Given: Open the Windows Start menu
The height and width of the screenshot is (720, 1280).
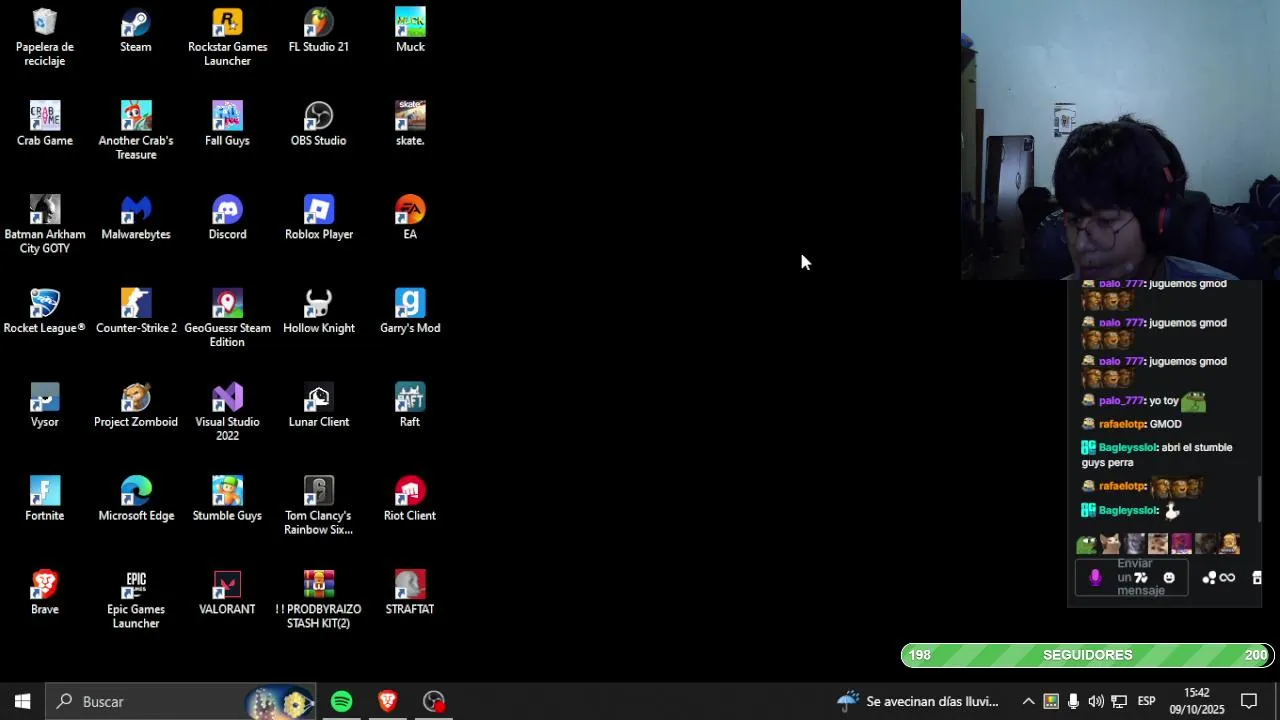Looking at the screenshot, I should pos(22,701).
